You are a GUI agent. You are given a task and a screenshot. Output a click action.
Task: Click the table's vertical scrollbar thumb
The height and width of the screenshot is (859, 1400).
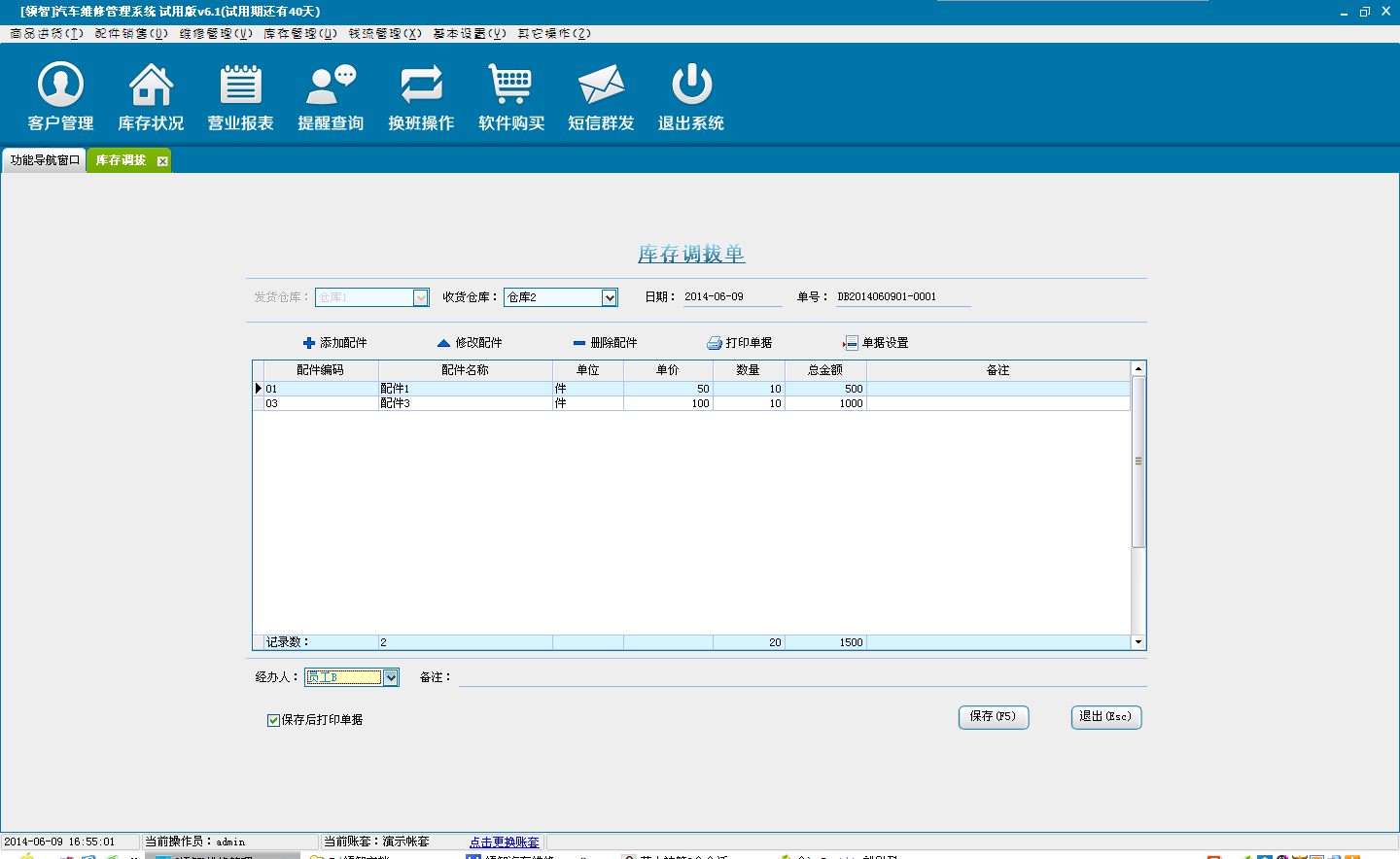pos(1138,462)
